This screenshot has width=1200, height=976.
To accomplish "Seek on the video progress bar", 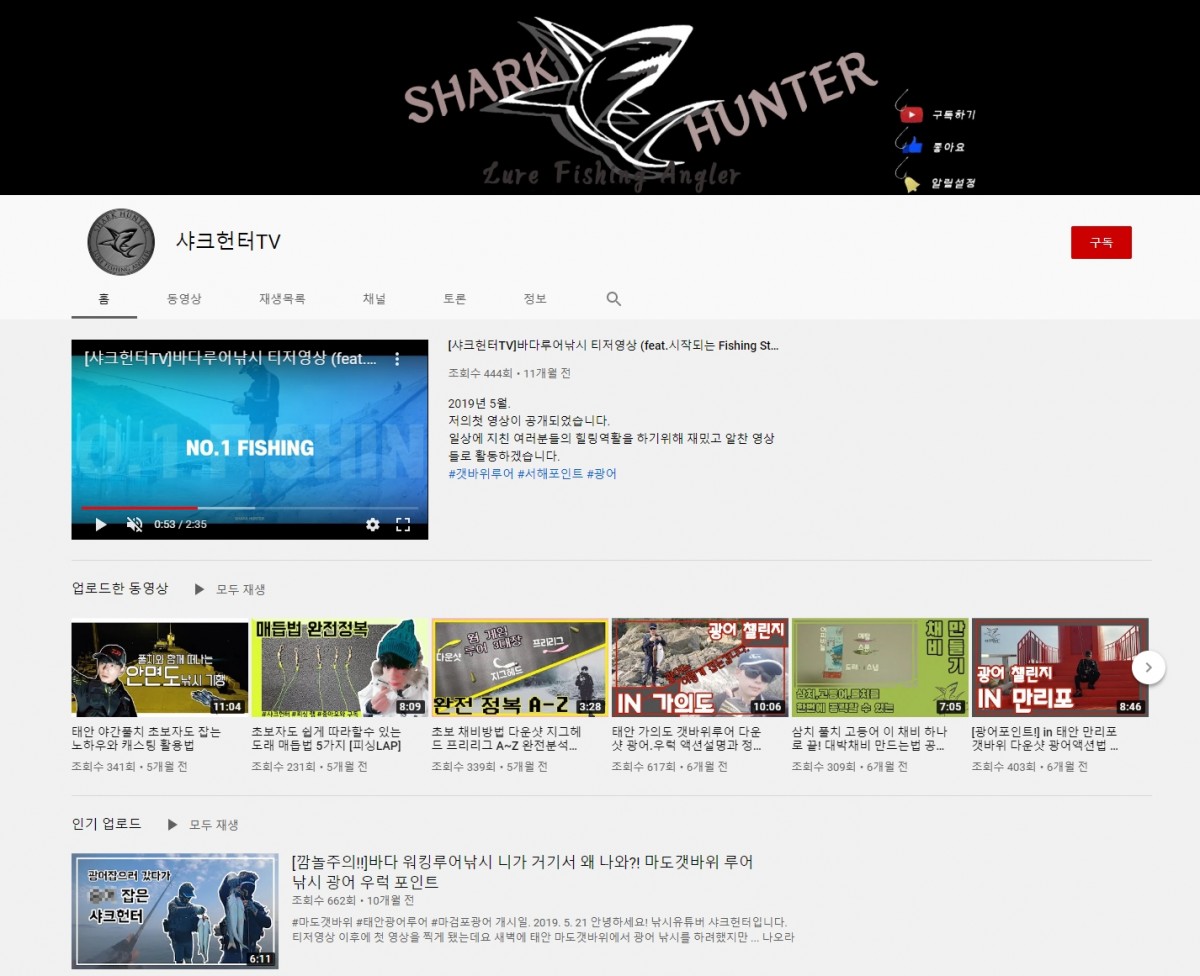I will point(250,508).
